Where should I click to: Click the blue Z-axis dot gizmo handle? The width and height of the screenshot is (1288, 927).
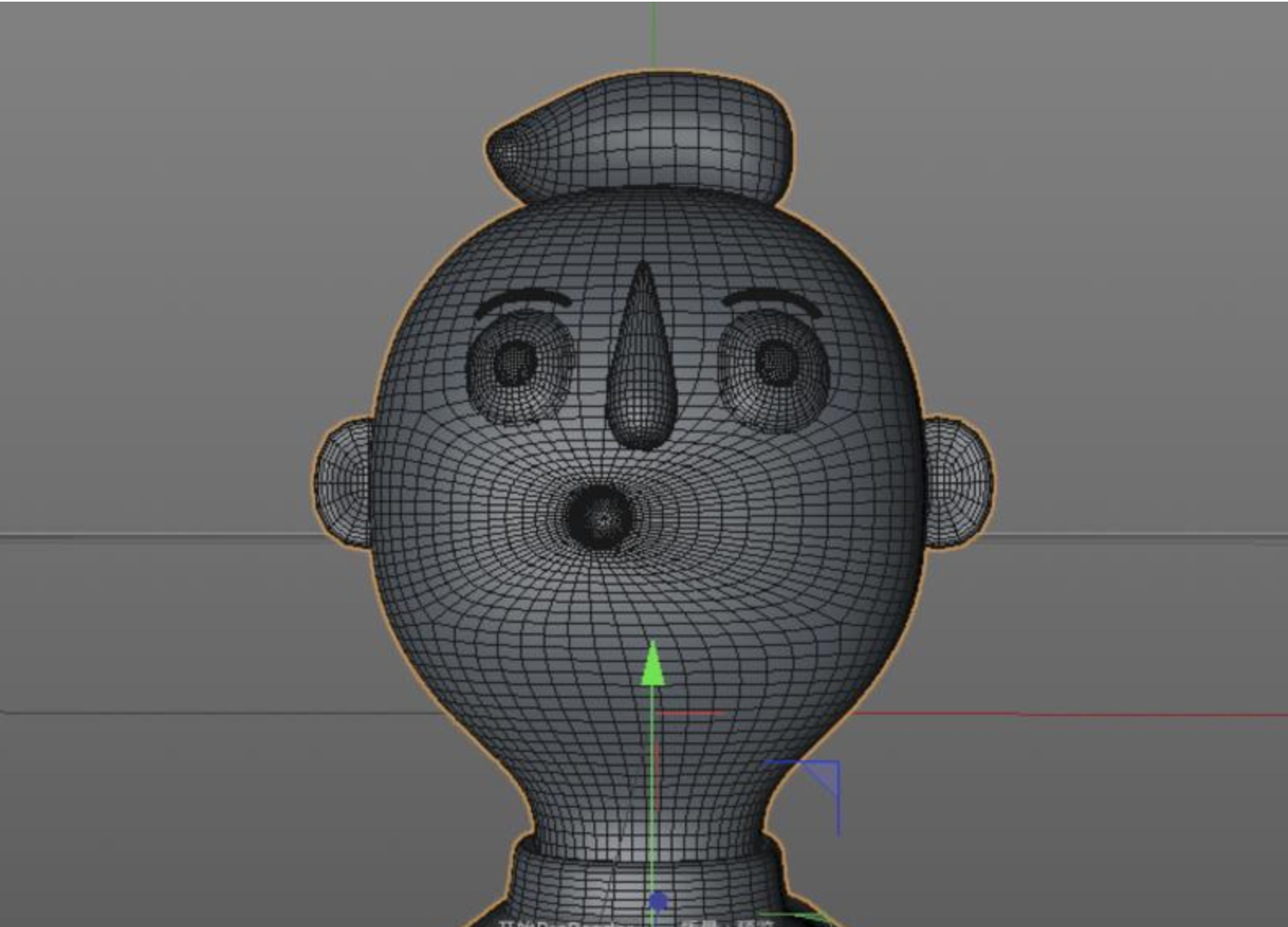(x=659, y=901)
